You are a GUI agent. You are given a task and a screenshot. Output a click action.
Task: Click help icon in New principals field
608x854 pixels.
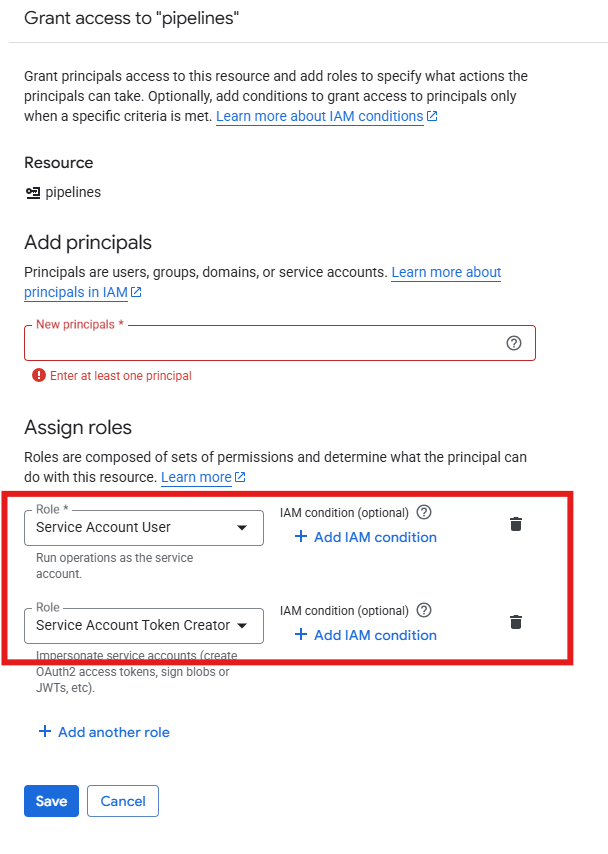click(514, 343)
